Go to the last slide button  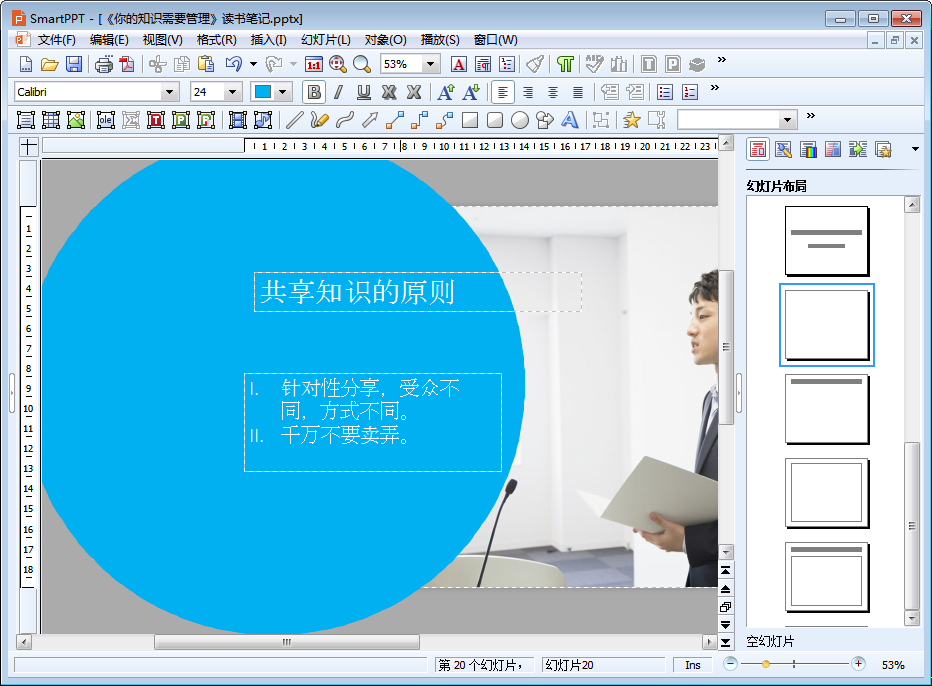(726, 642)
